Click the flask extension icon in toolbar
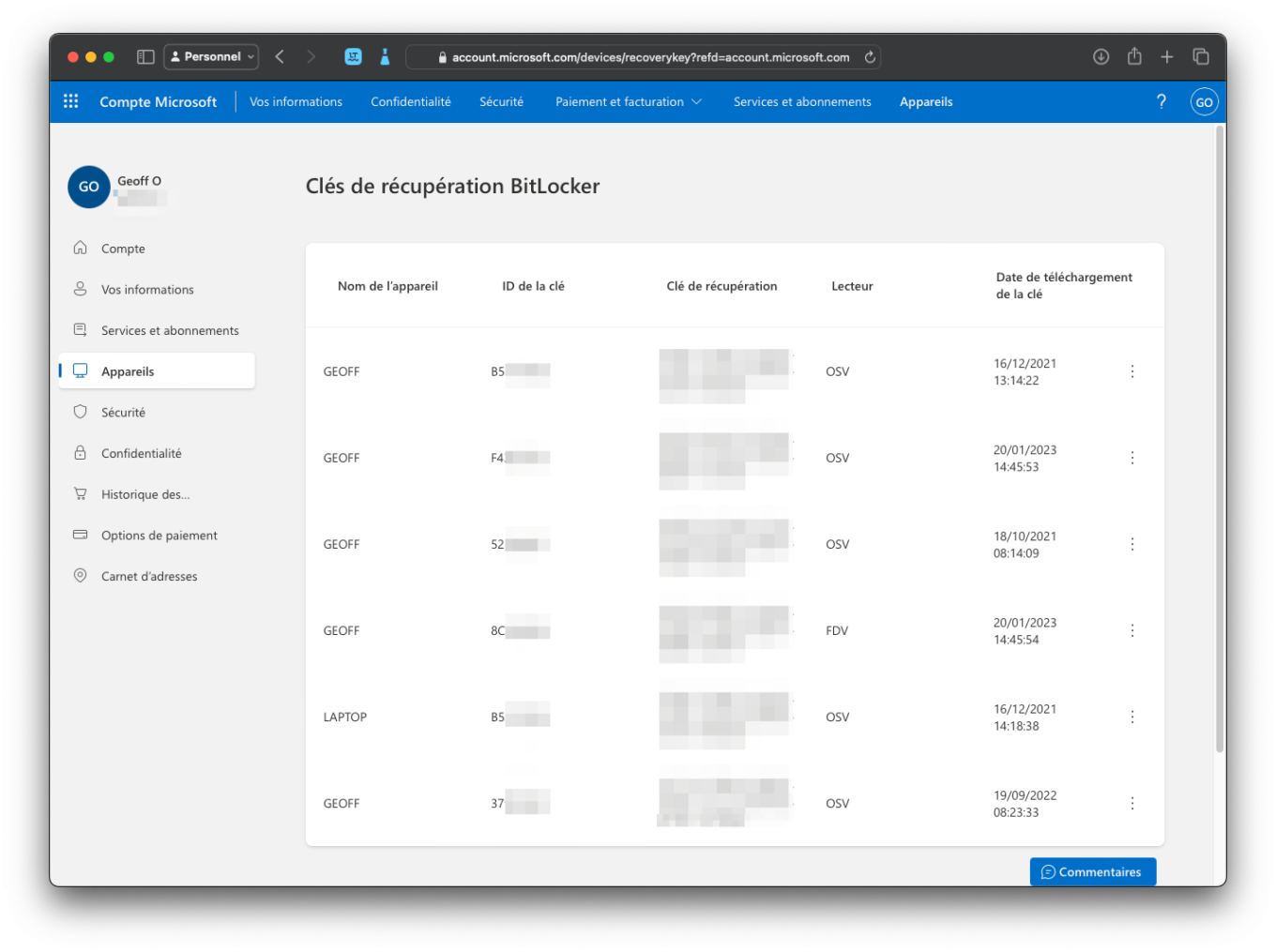The image size is (1276, 952). (x=385, y=57)
